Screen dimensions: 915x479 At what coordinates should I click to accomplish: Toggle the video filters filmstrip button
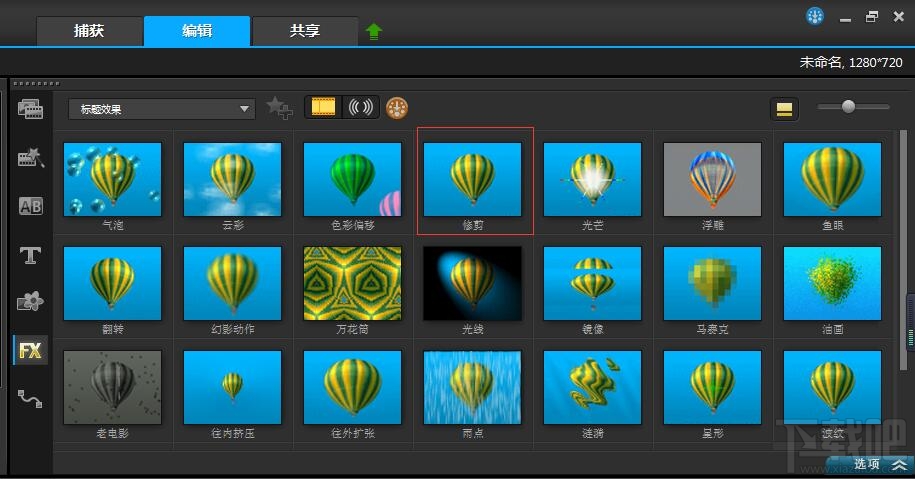[x=323, y=107]
